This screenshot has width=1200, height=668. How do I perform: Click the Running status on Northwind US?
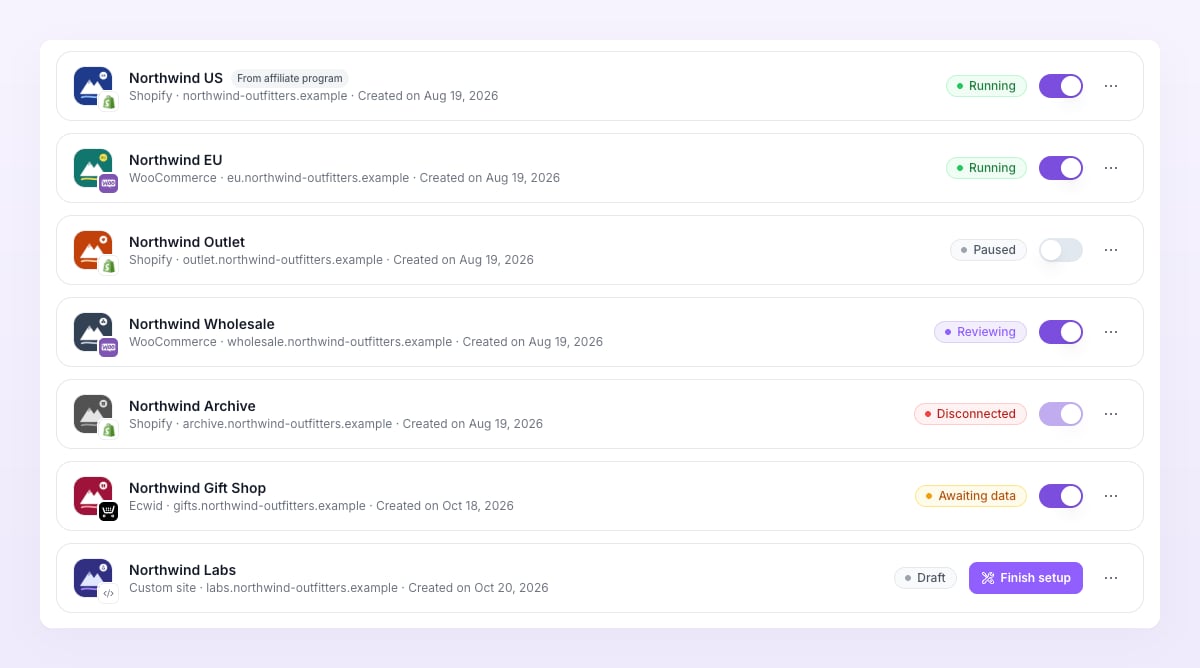pyautogui.click(x=986, y=86)
